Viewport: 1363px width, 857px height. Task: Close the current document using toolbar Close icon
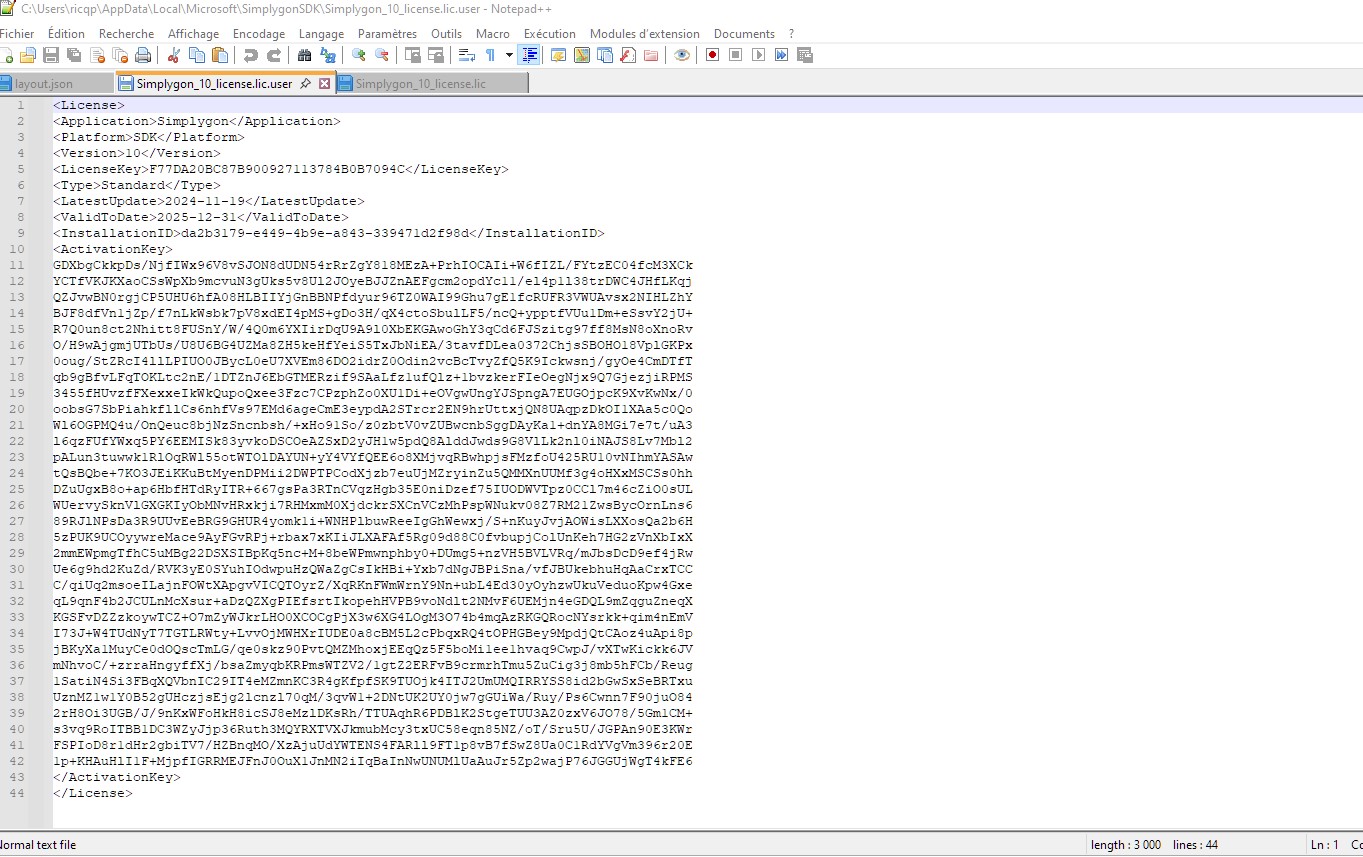(96, 55)
